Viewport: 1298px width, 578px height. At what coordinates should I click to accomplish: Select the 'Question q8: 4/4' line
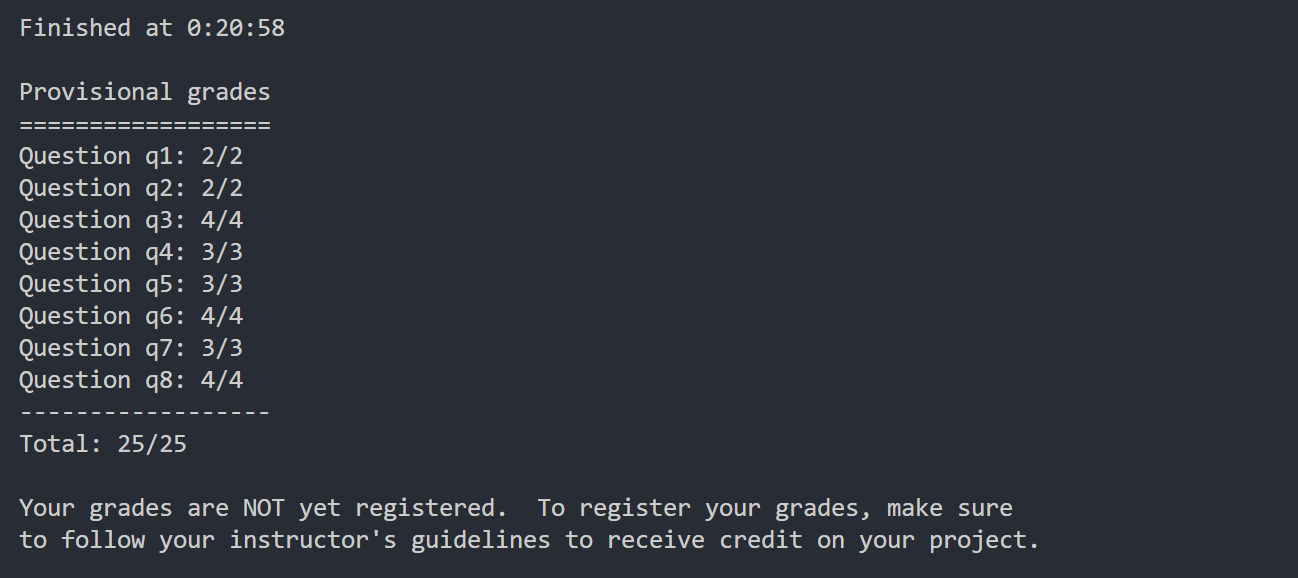[131, 380]
